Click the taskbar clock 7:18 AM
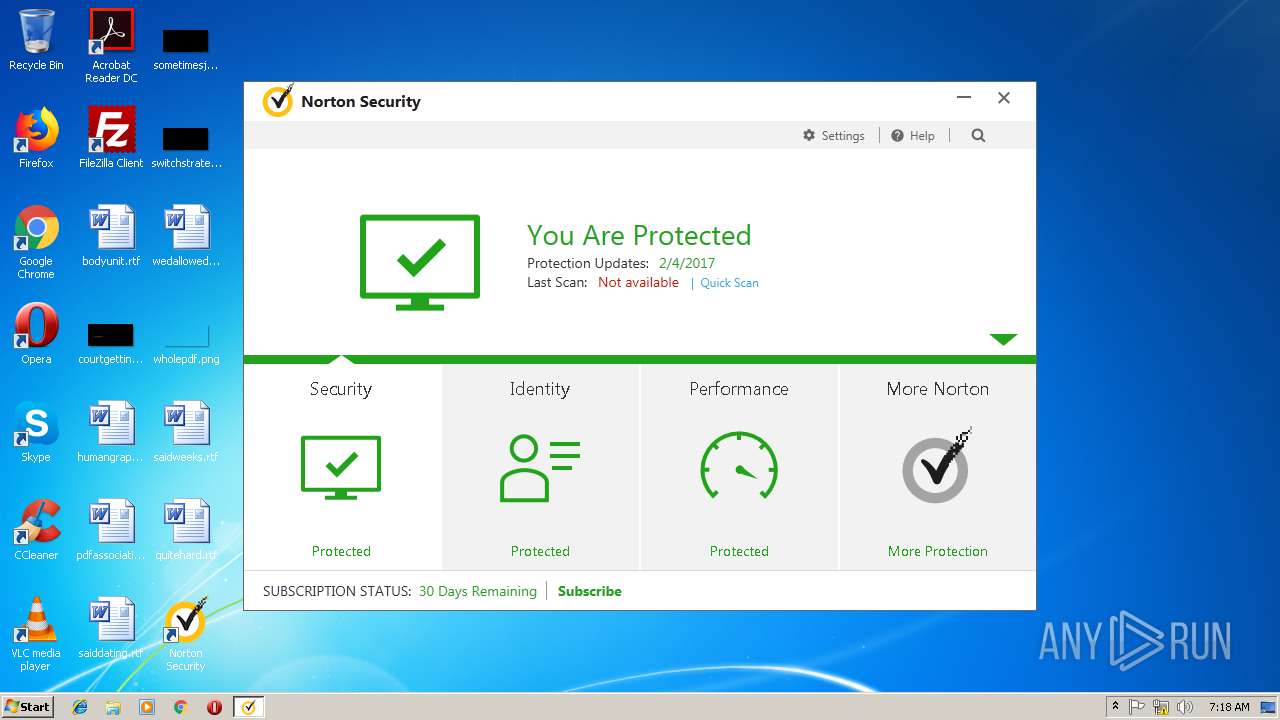Viewport: 1280px width, 720px height. point(1229,707)
